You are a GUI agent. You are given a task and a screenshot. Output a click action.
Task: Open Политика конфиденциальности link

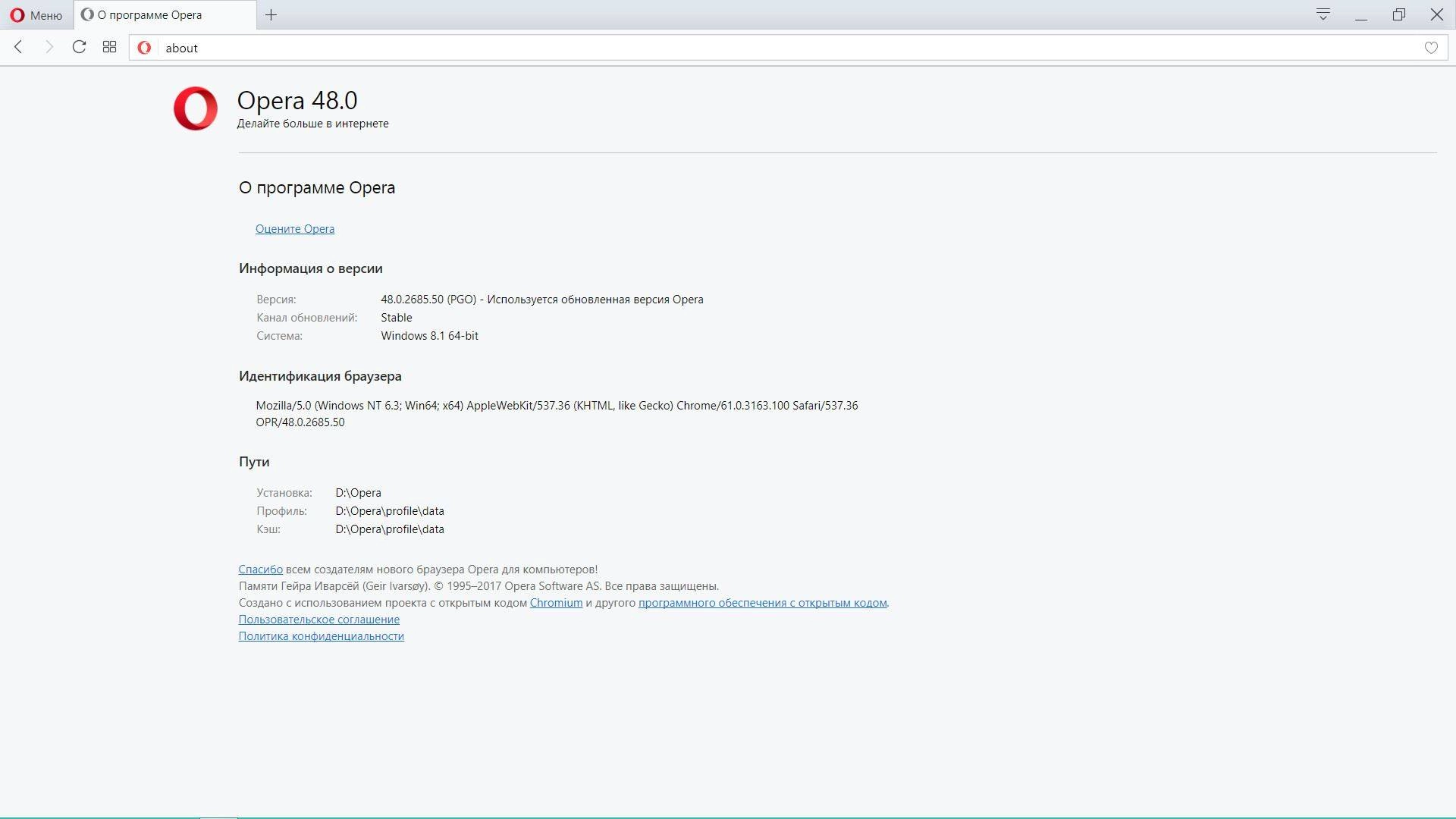pyautogui.click(x=322, y=636)
